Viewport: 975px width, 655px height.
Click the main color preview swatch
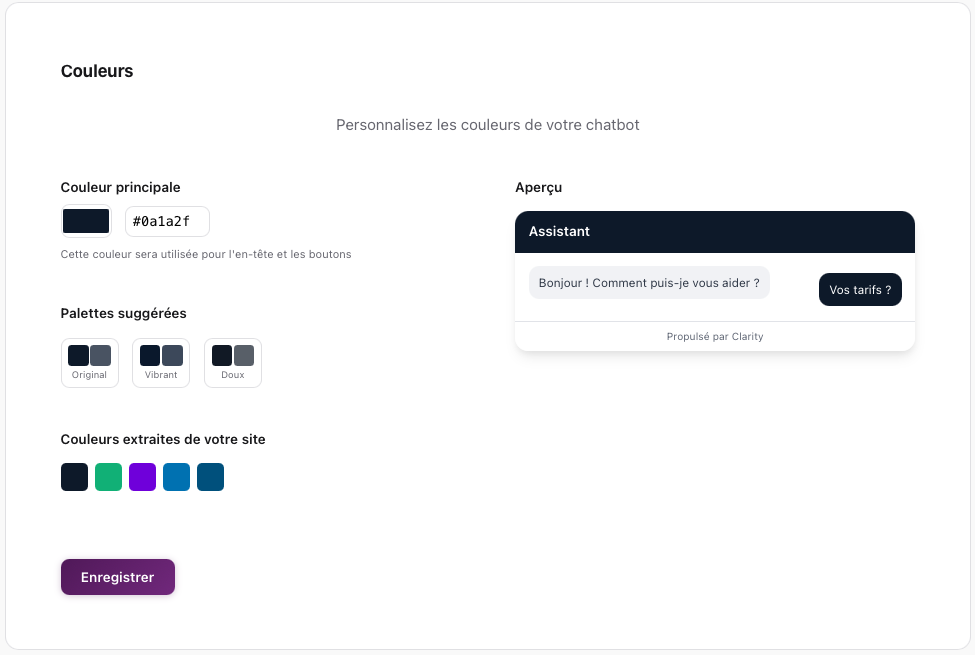coord(85,221)
